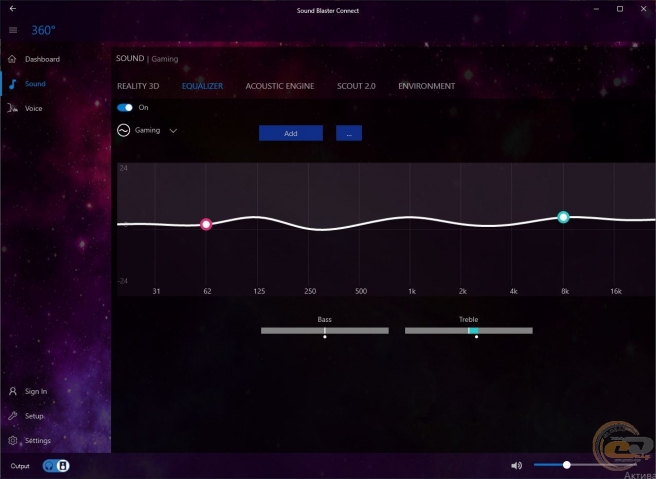Open the more options ellipsis button
Screen dimensions: 656x479
coord(349,133)
